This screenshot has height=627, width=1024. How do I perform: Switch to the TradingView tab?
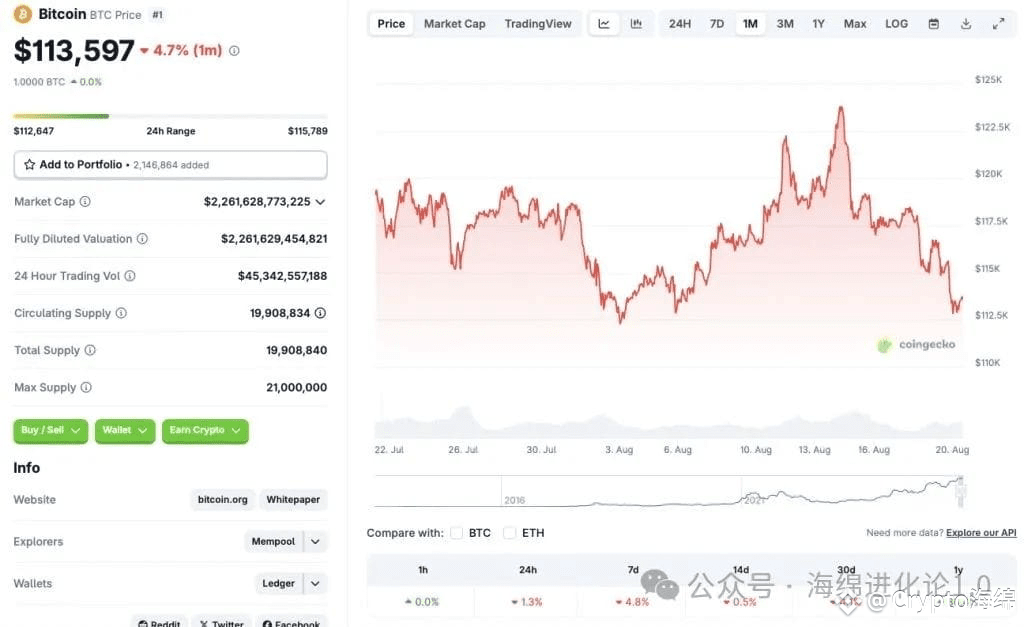537,24
